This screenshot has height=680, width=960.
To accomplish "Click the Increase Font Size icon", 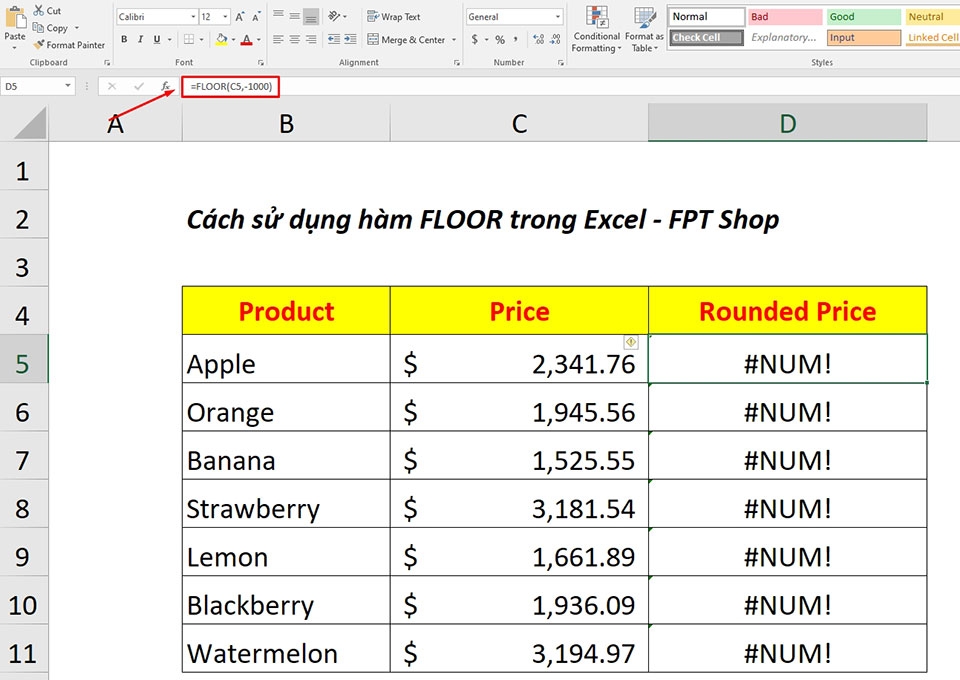I will tap(239, 16).
